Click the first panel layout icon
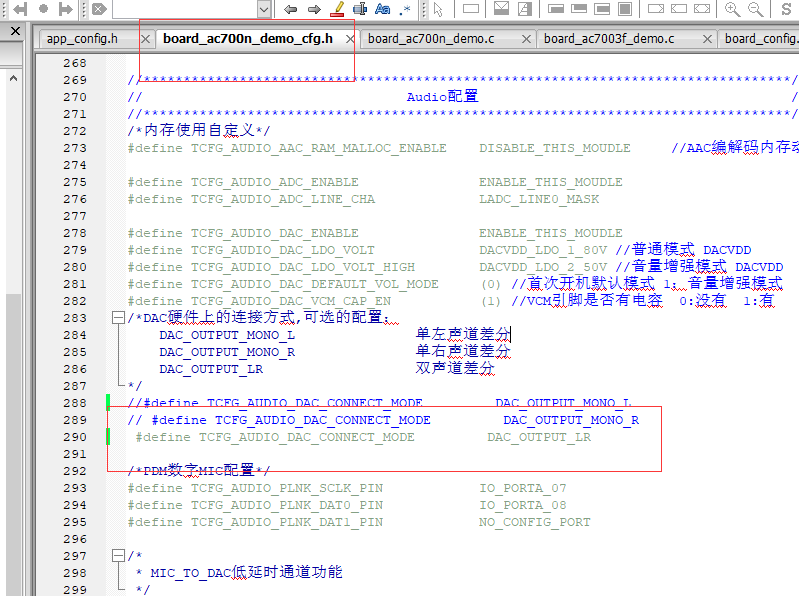The image size is (799, 596). [555, 9]
